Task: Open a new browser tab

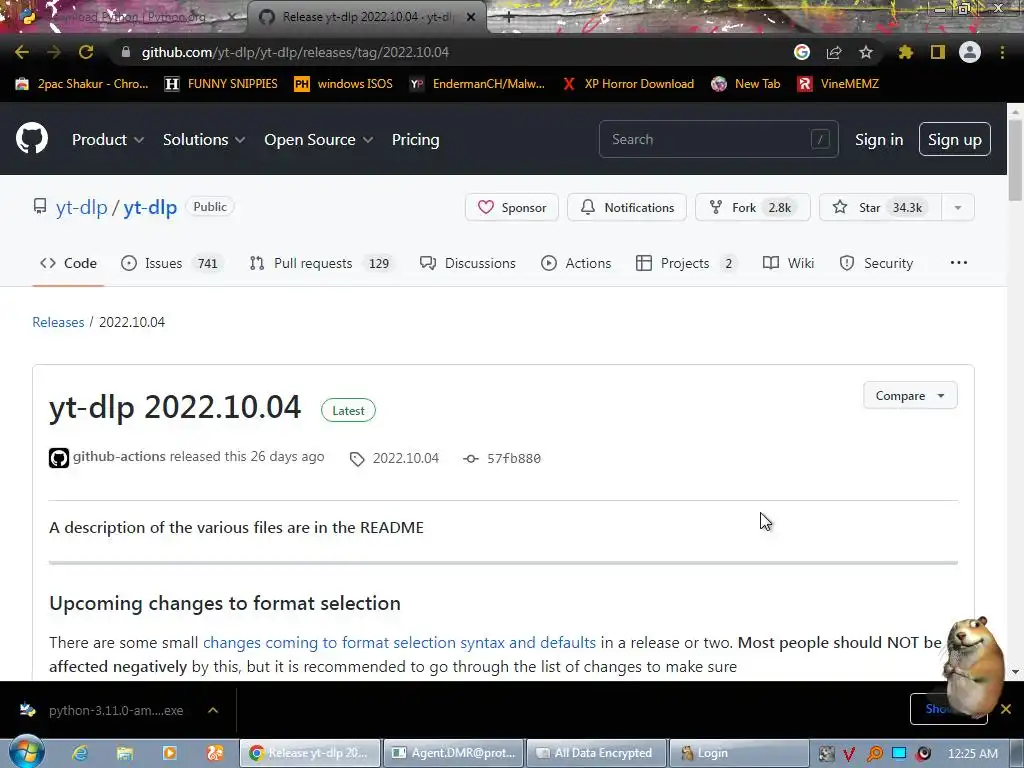Action: pos(509,17)
